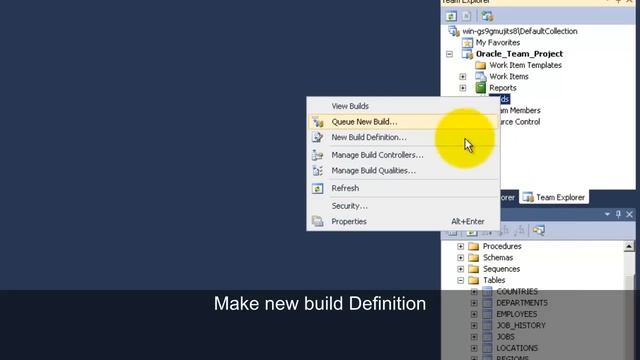This screenshot has height=360, width=640.
Task: Select Procedures folder in lower panel
Action: tap(502, 247)
